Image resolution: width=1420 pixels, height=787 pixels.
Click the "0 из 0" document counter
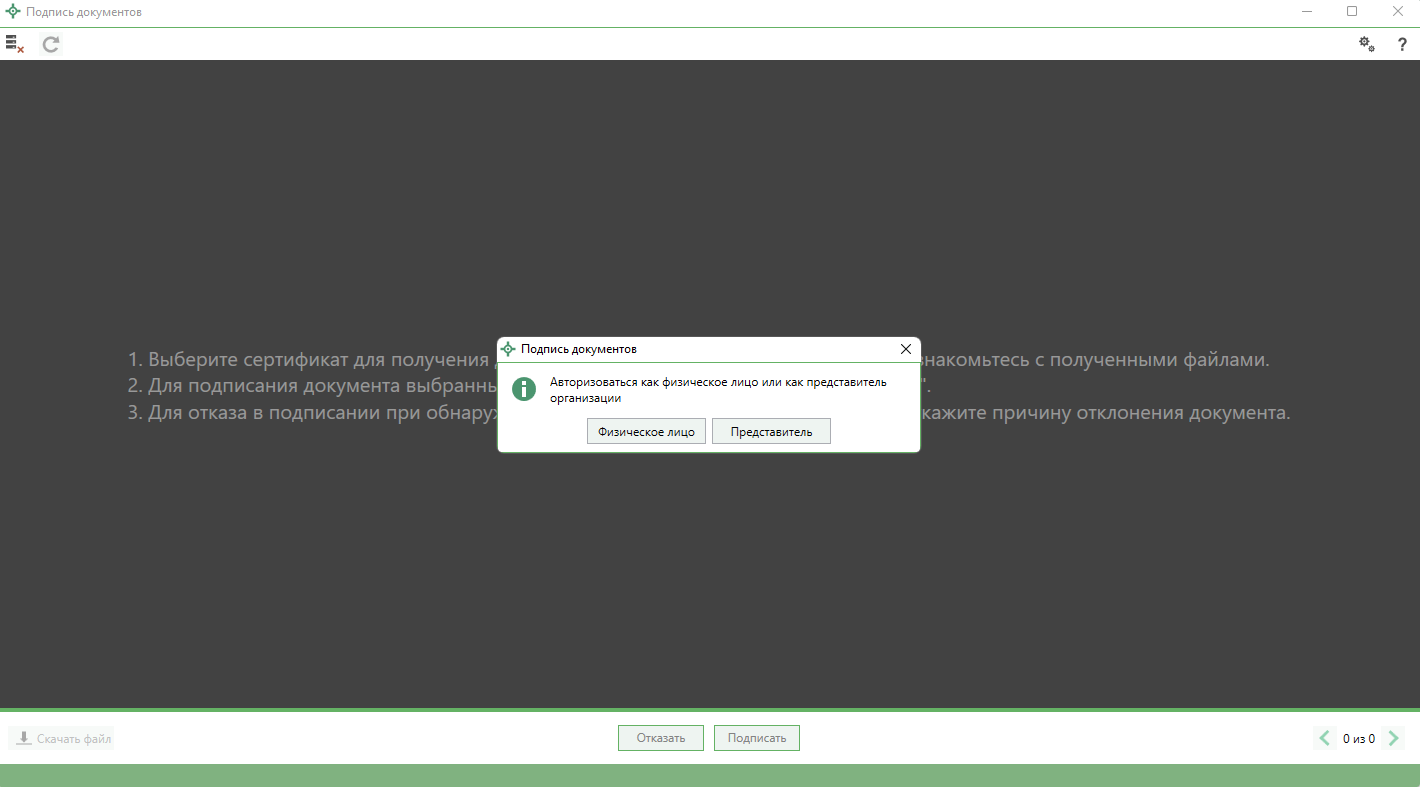point(1359,739)
